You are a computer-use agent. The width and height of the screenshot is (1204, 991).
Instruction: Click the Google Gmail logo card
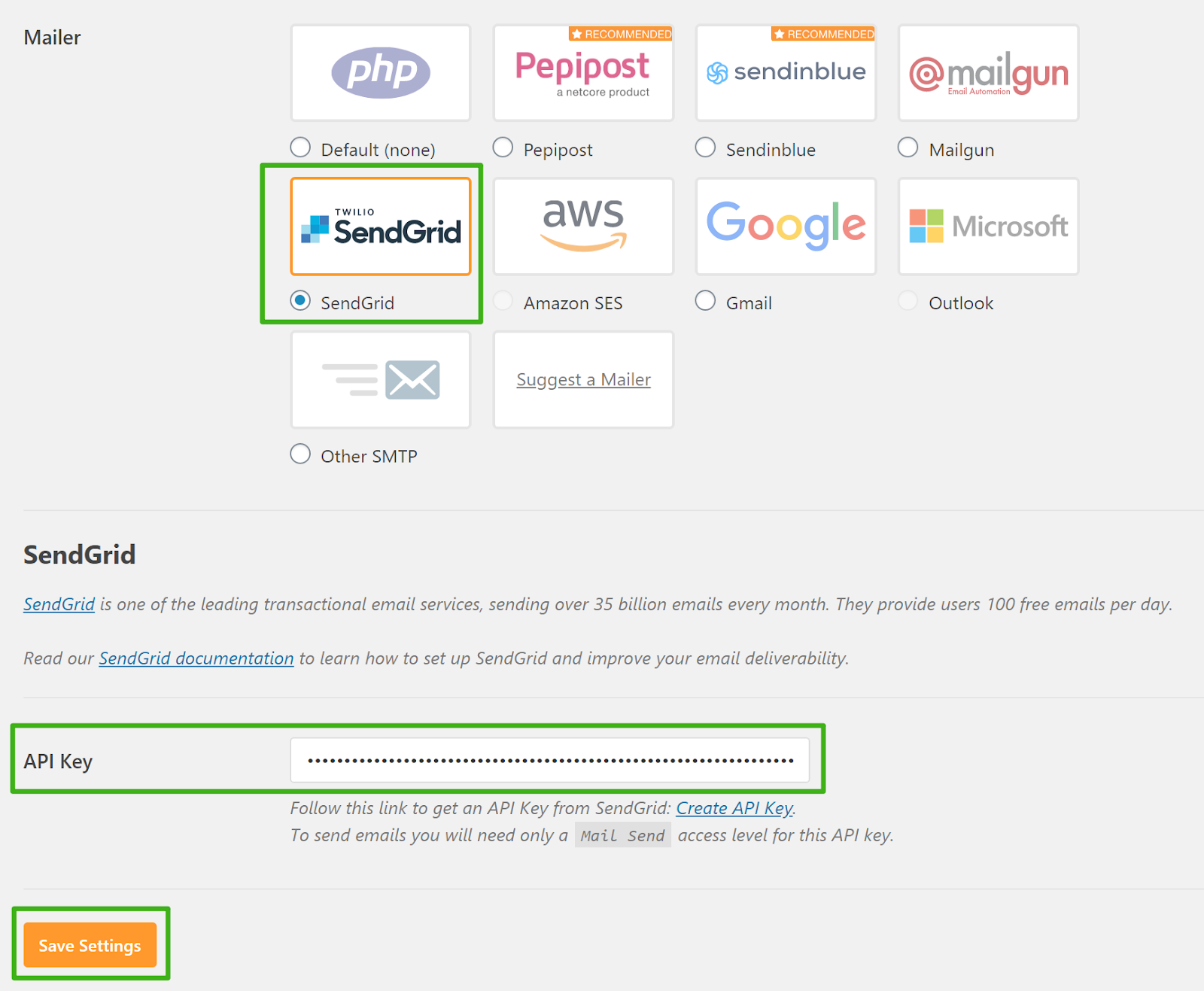786,226
